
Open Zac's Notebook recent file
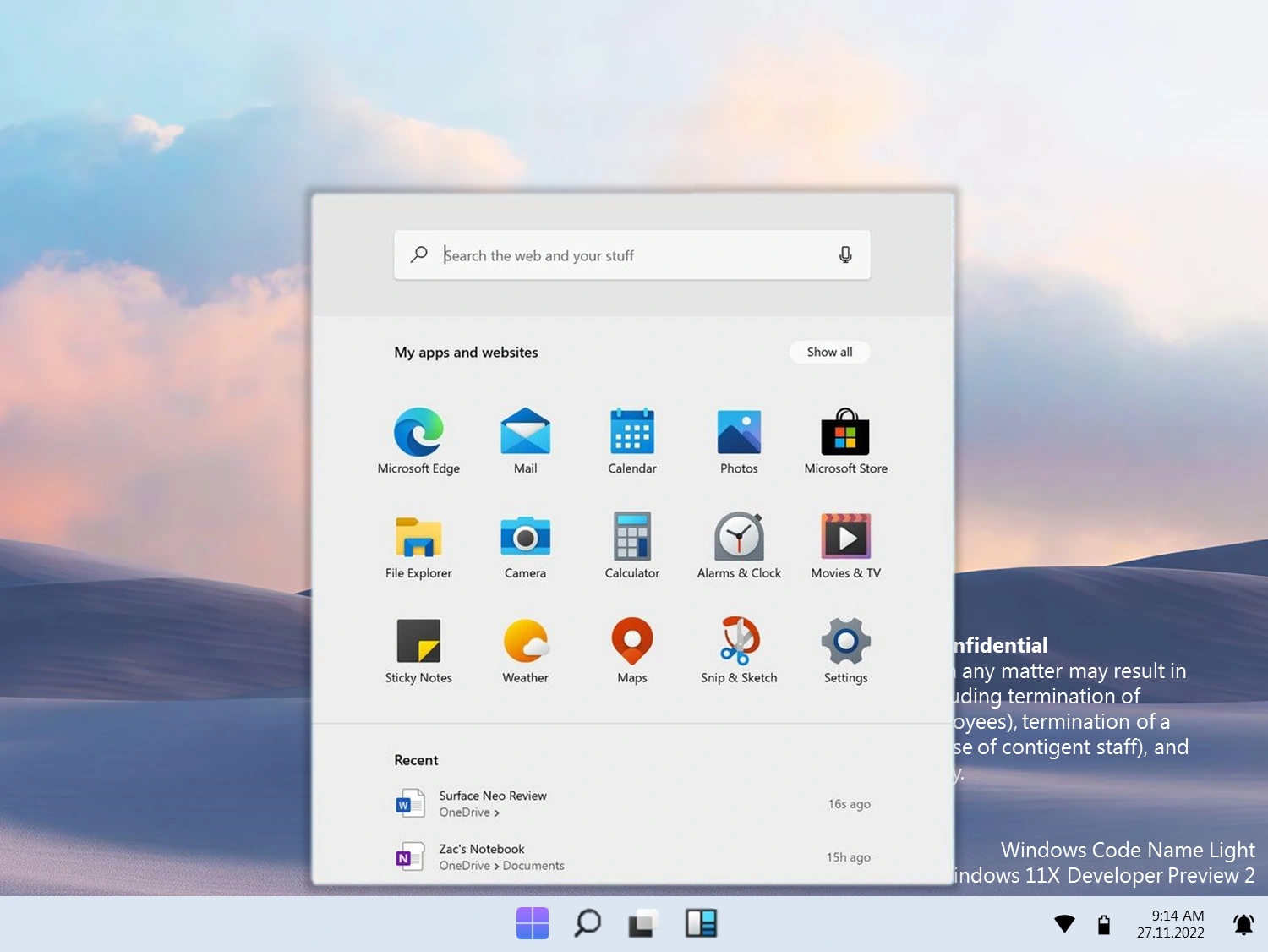632,856
